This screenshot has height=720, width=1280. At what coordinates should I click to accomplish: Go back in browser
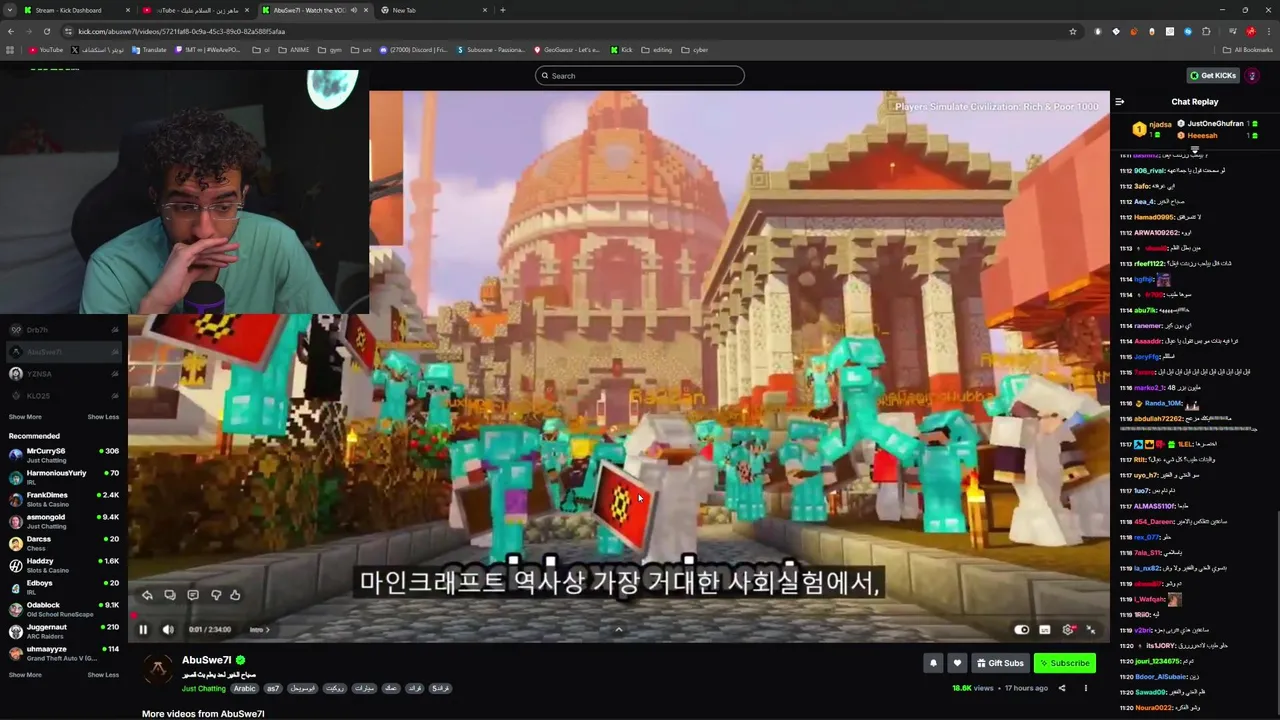click(x=10, y=31)
